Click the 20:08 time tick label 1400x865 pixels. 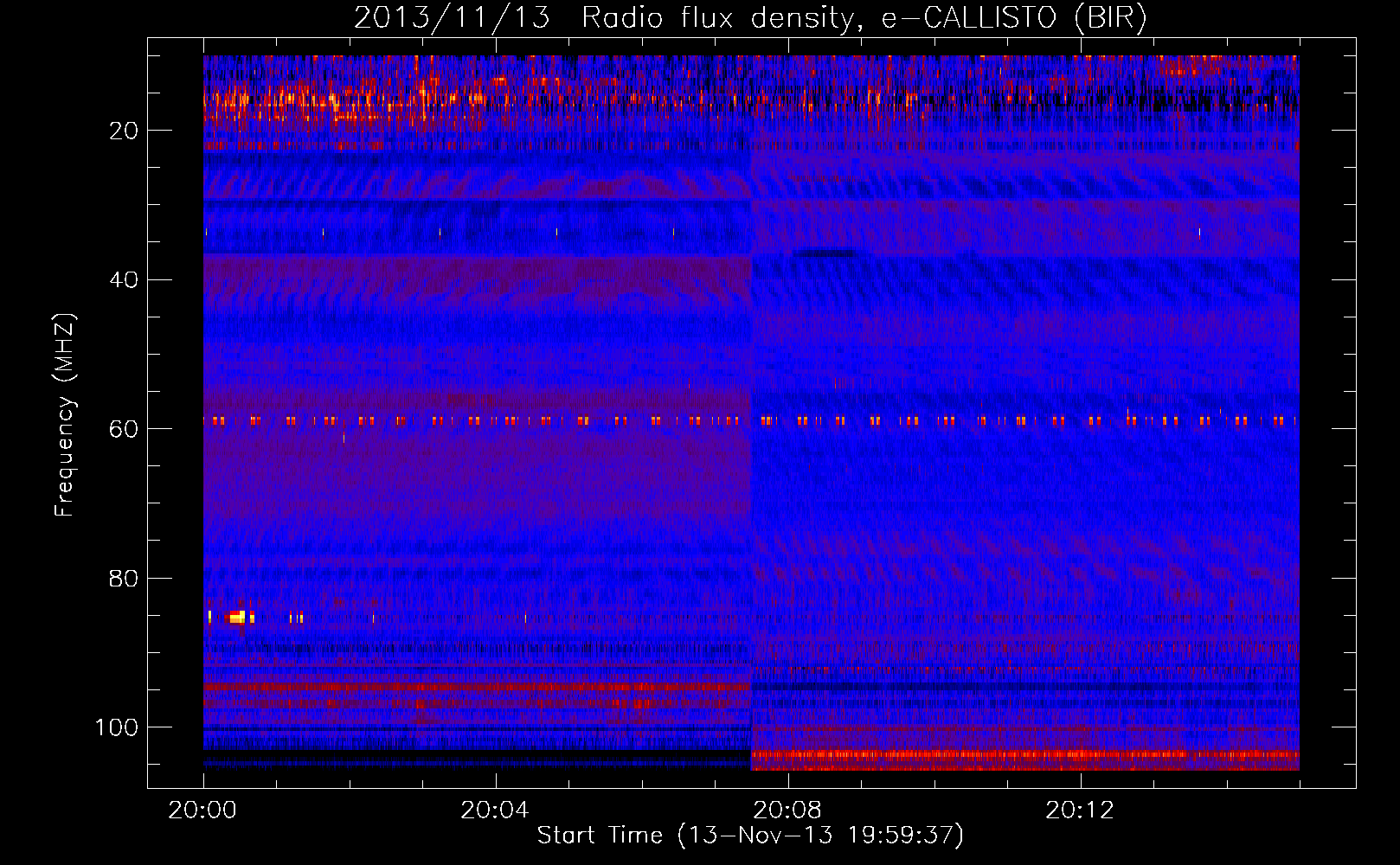(787, 811)
